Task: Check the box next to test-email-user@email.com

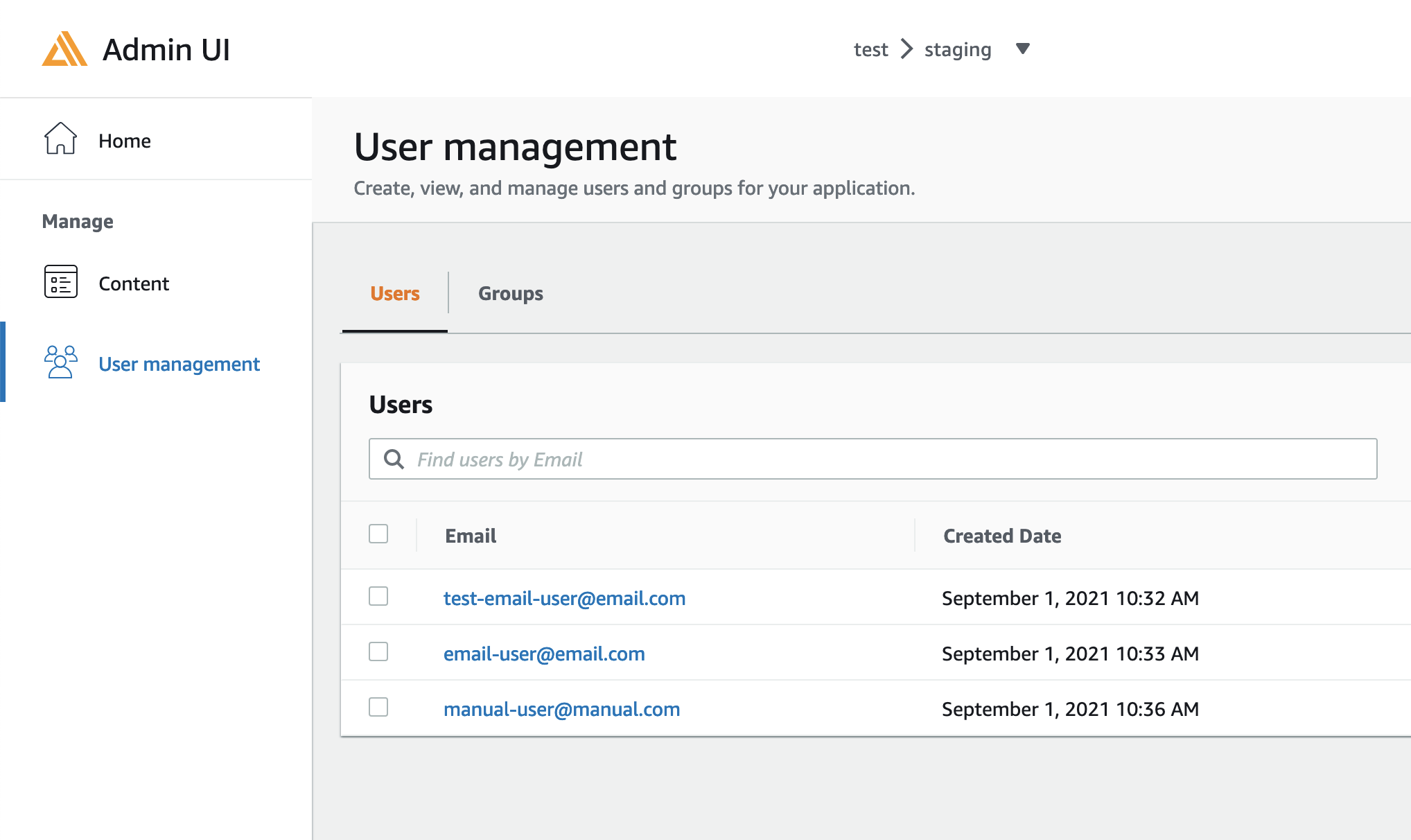Action: [x=378, y=597]
